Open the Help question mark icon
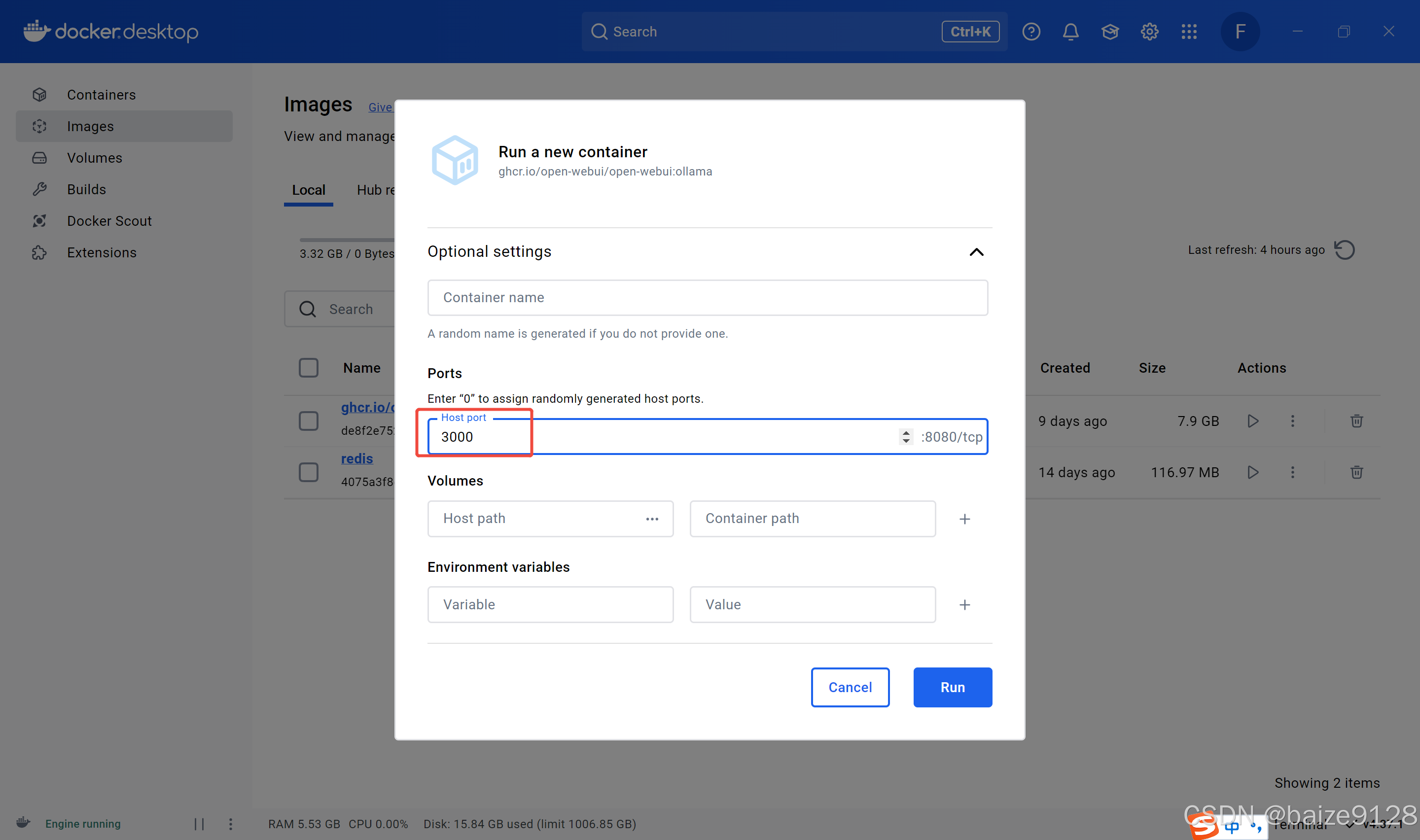The width and height of the screenshot is (1420, 840). click(1030, 32)
